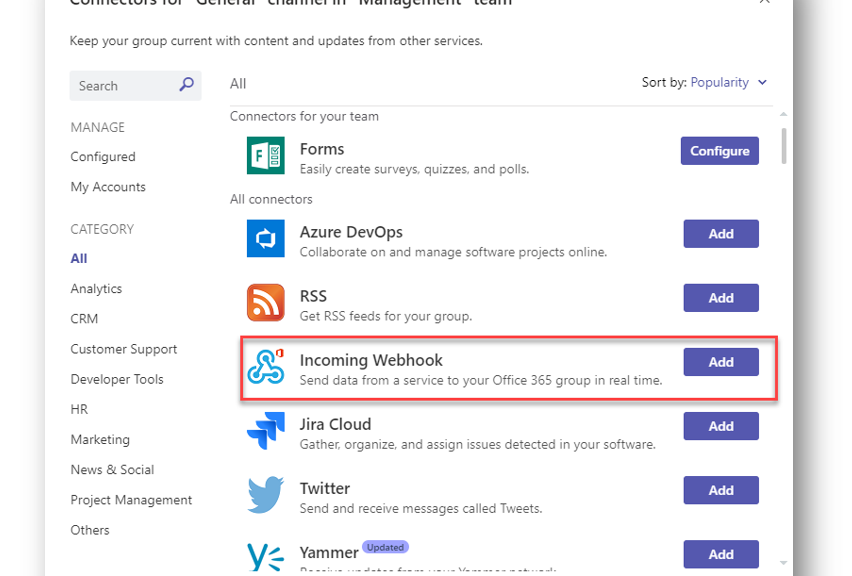Click 'Easily create surveys, quizzes, and polls.' text
Viewport: 852px width, 576px height.
pos(414,170)
